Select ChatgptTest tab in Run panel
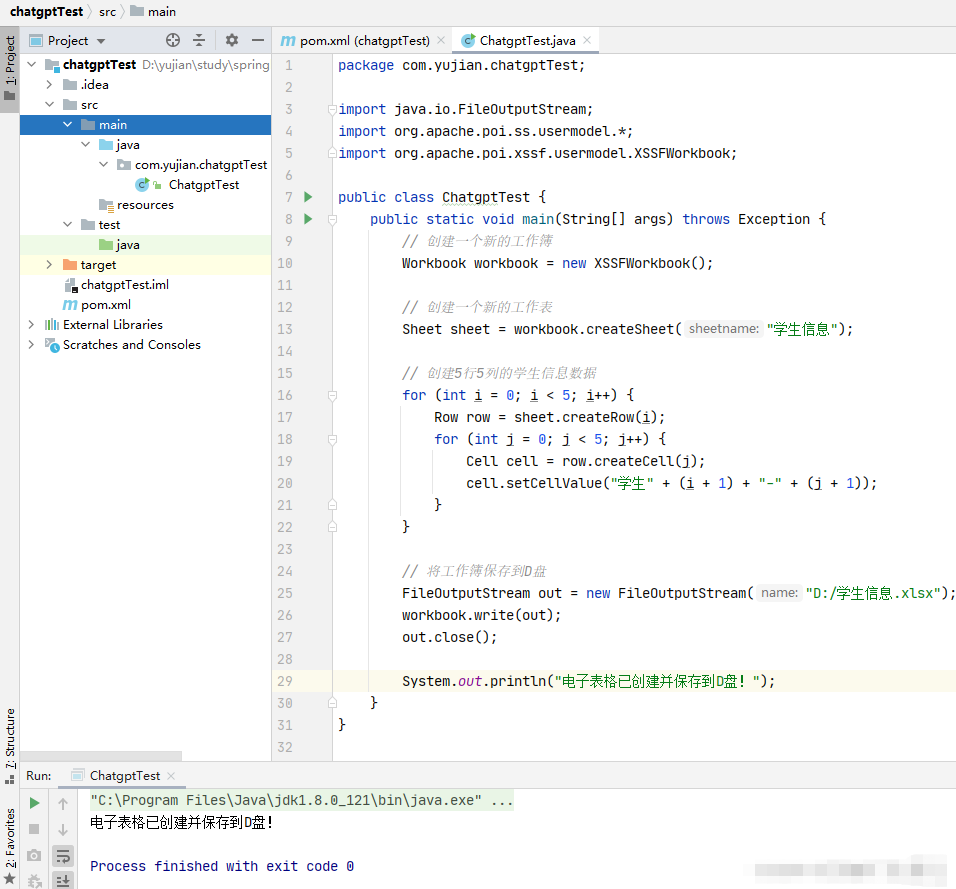Viewport: 956px width, 889px height. 124,776
